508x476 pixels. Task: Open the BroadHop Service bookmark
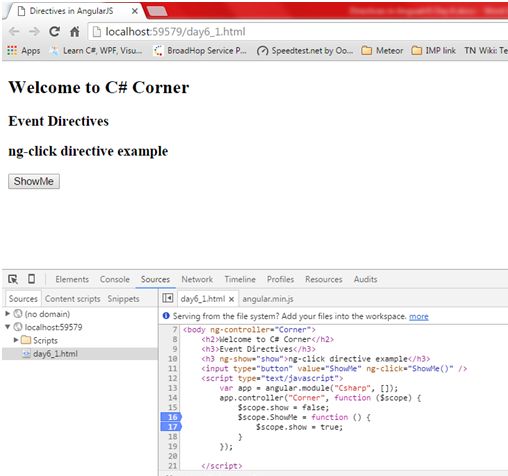[200, 51]
